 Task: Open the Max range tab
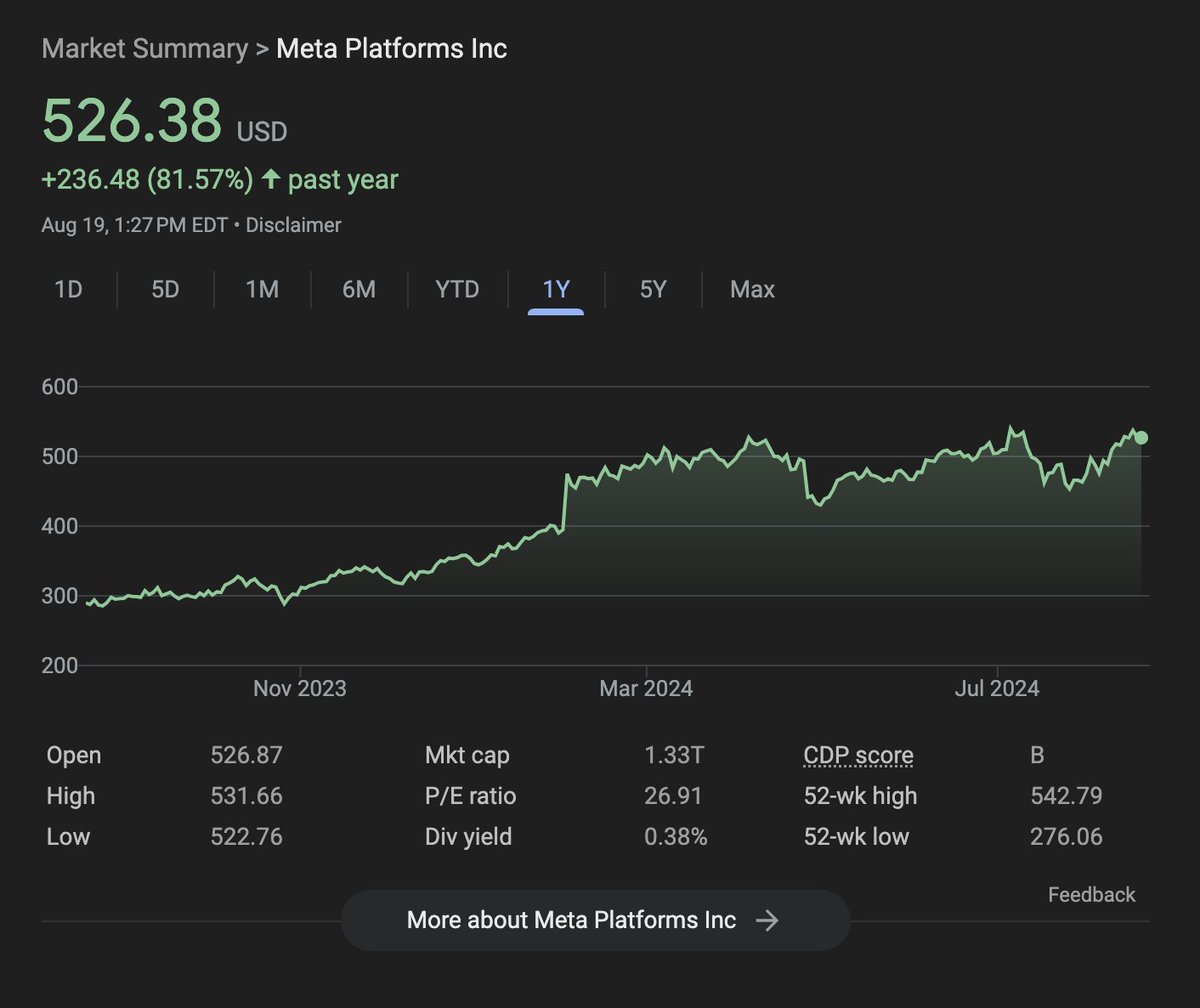point(752,290)
